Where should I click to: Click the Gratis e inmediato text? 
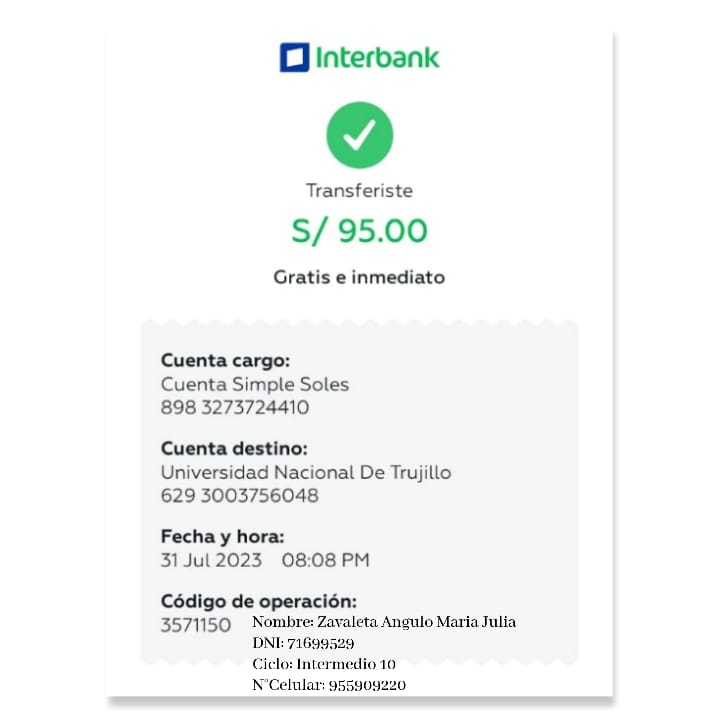(x=359, y=277)
